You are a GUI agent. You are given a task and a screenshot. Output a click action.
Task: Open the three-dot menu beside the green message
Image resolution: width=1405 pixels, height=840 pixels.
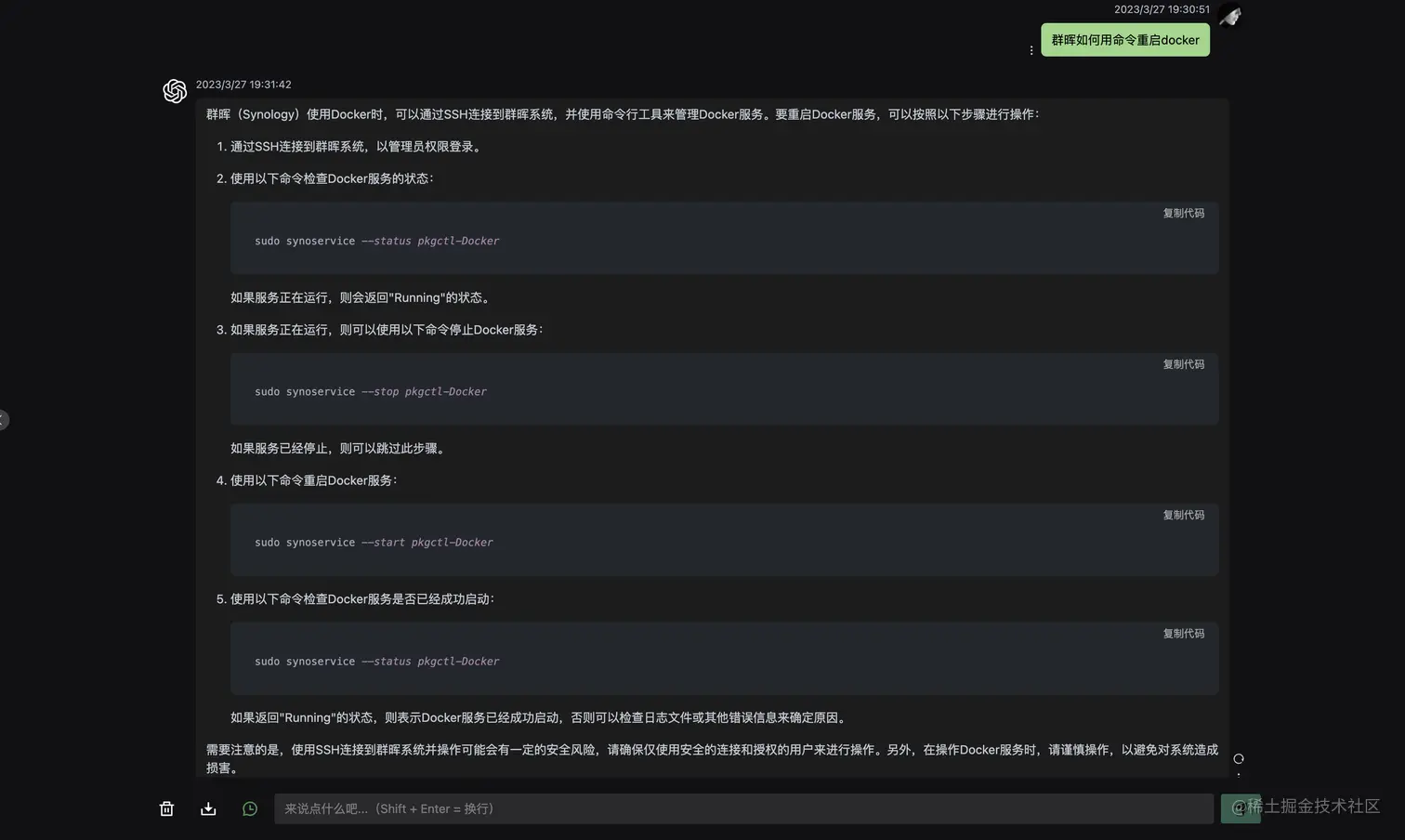coord(1031,50)
